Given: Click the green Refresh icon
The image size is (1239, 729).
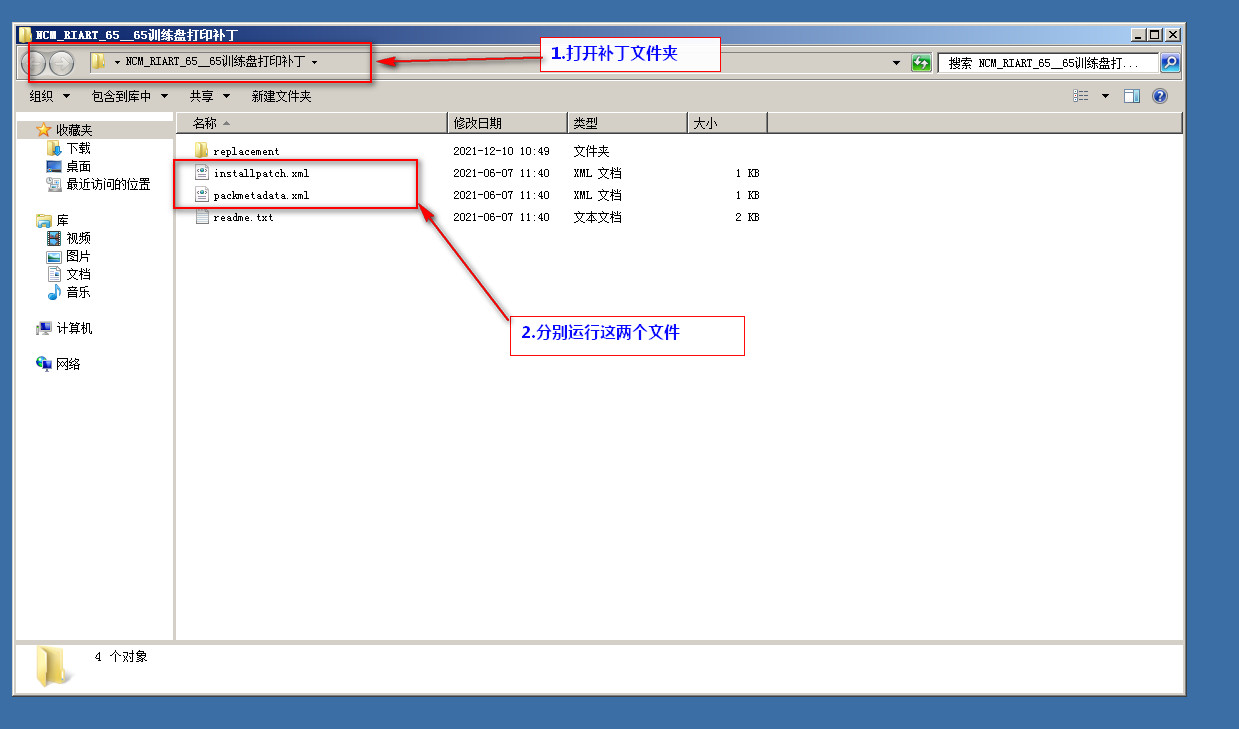Looking at the screenshot, I should pyautogui.click(x=921, y=63).
